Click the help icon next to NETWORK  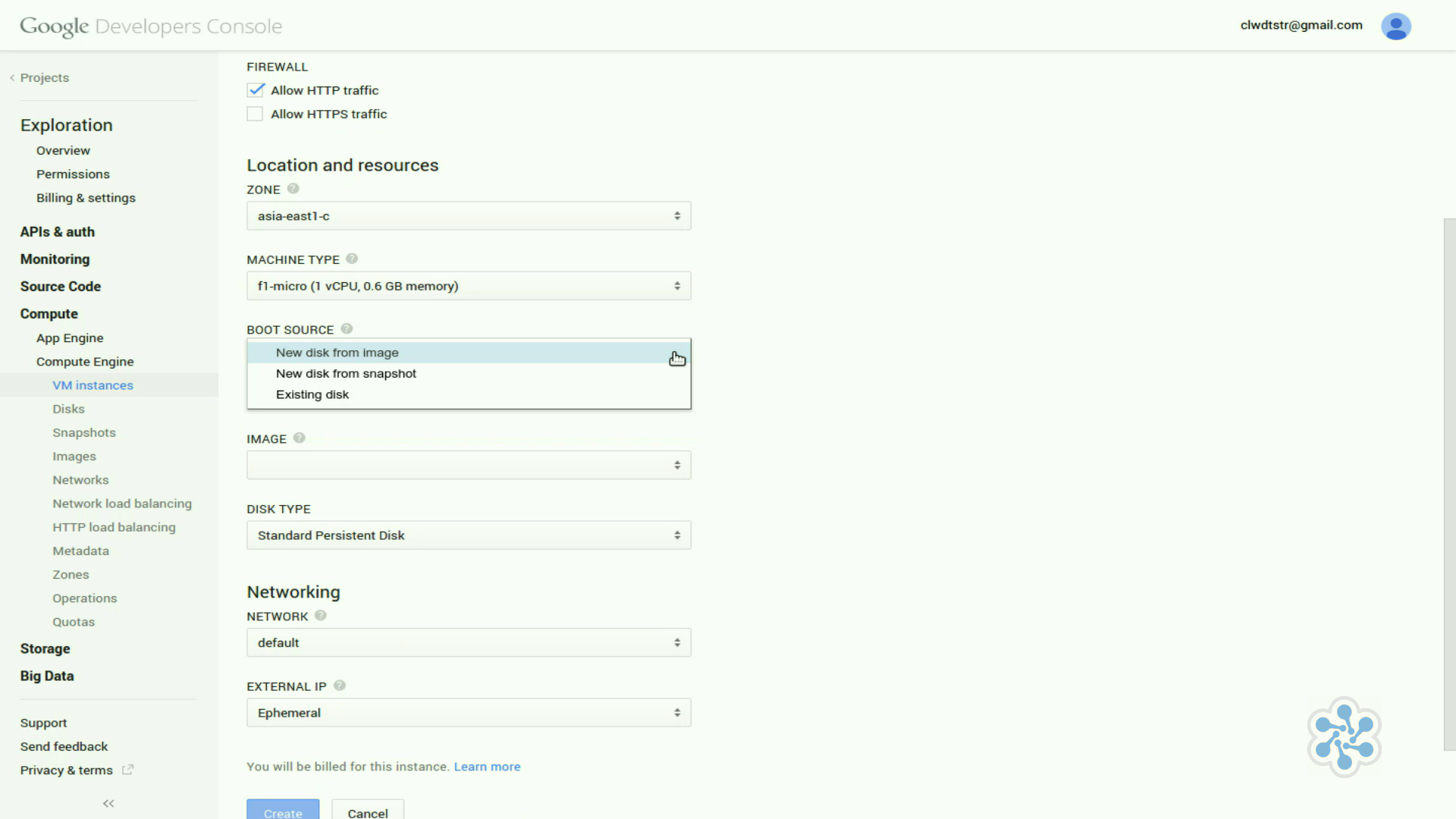pyautogui.click(x=321, y=616)
